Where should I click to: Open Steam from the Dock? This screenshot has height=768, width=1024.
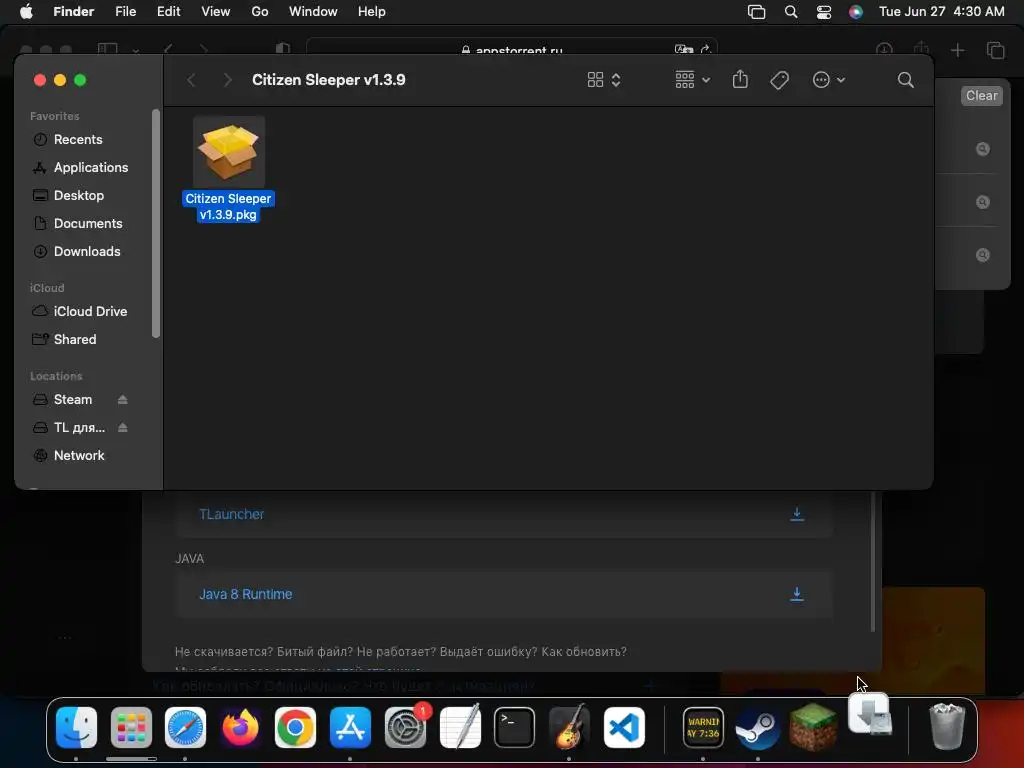coord(758,728)
